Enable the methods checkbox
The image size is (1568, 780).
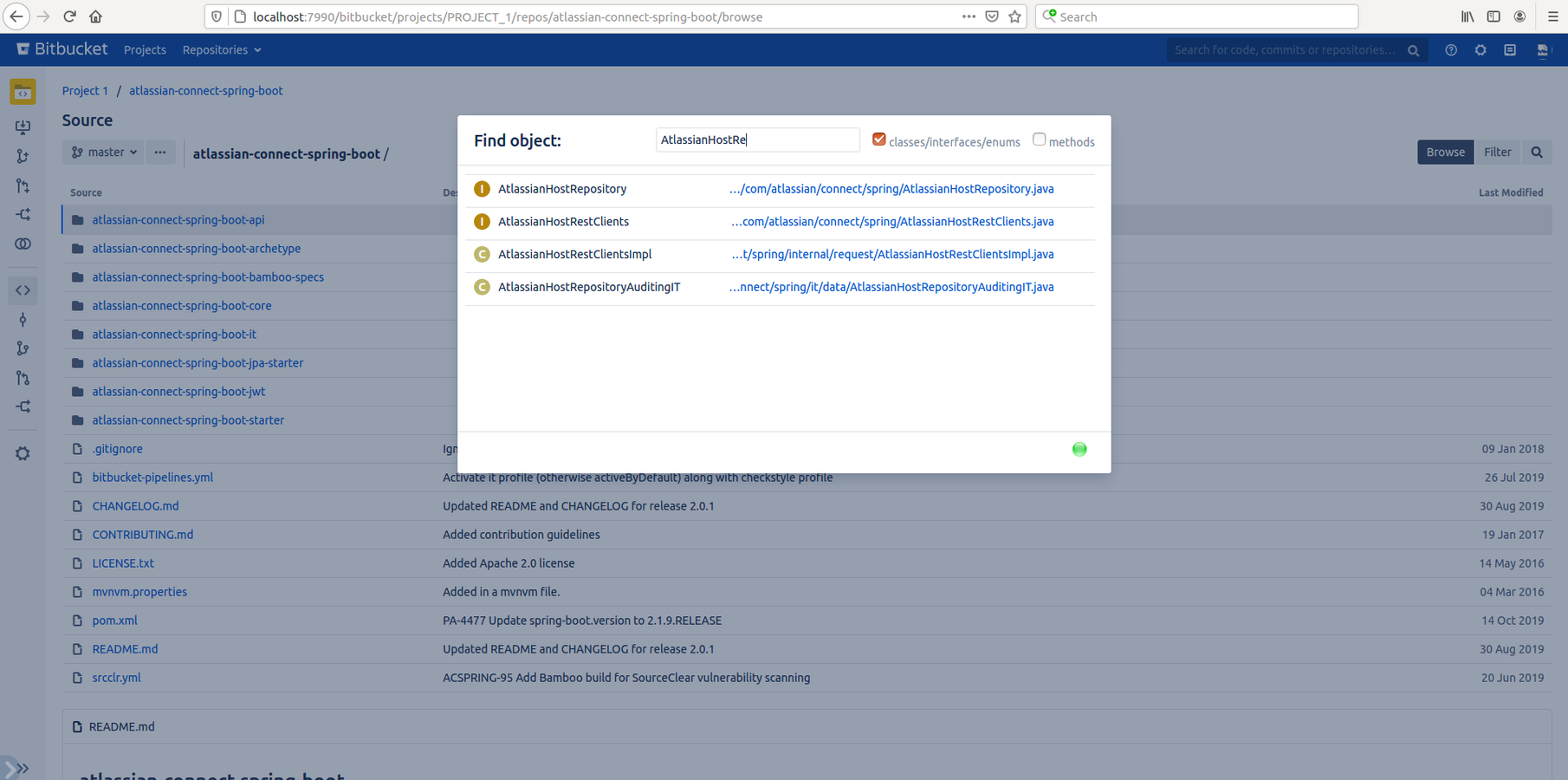coord(1039,140)
